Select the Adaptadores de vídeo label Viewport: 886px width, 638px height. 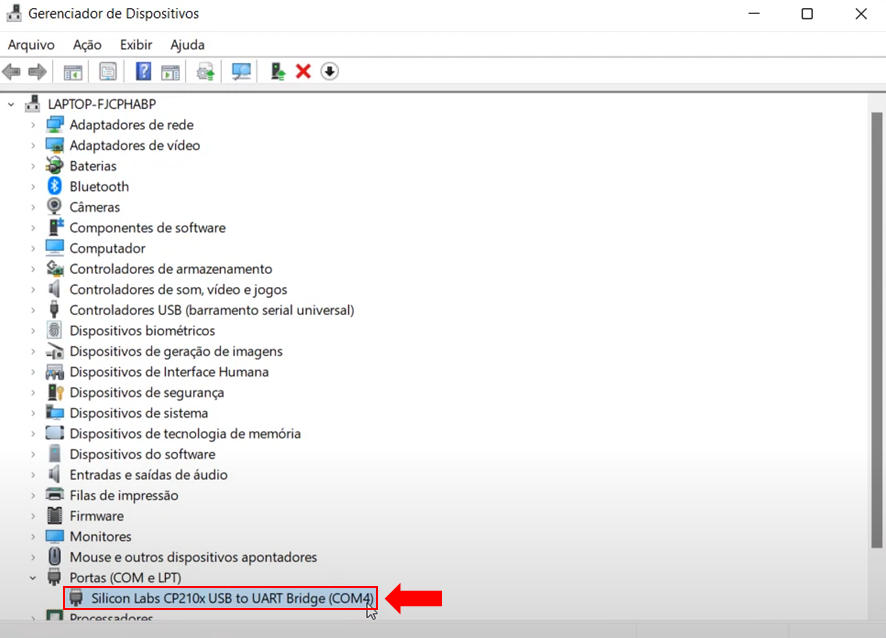[x=134, y=145]
